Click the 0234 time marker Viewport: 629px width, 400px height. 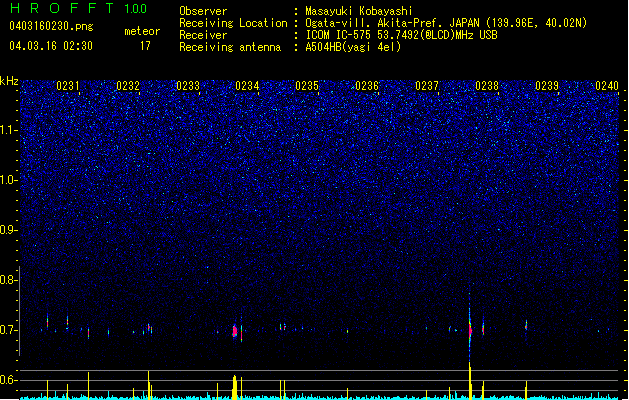[x=248, y=86]
